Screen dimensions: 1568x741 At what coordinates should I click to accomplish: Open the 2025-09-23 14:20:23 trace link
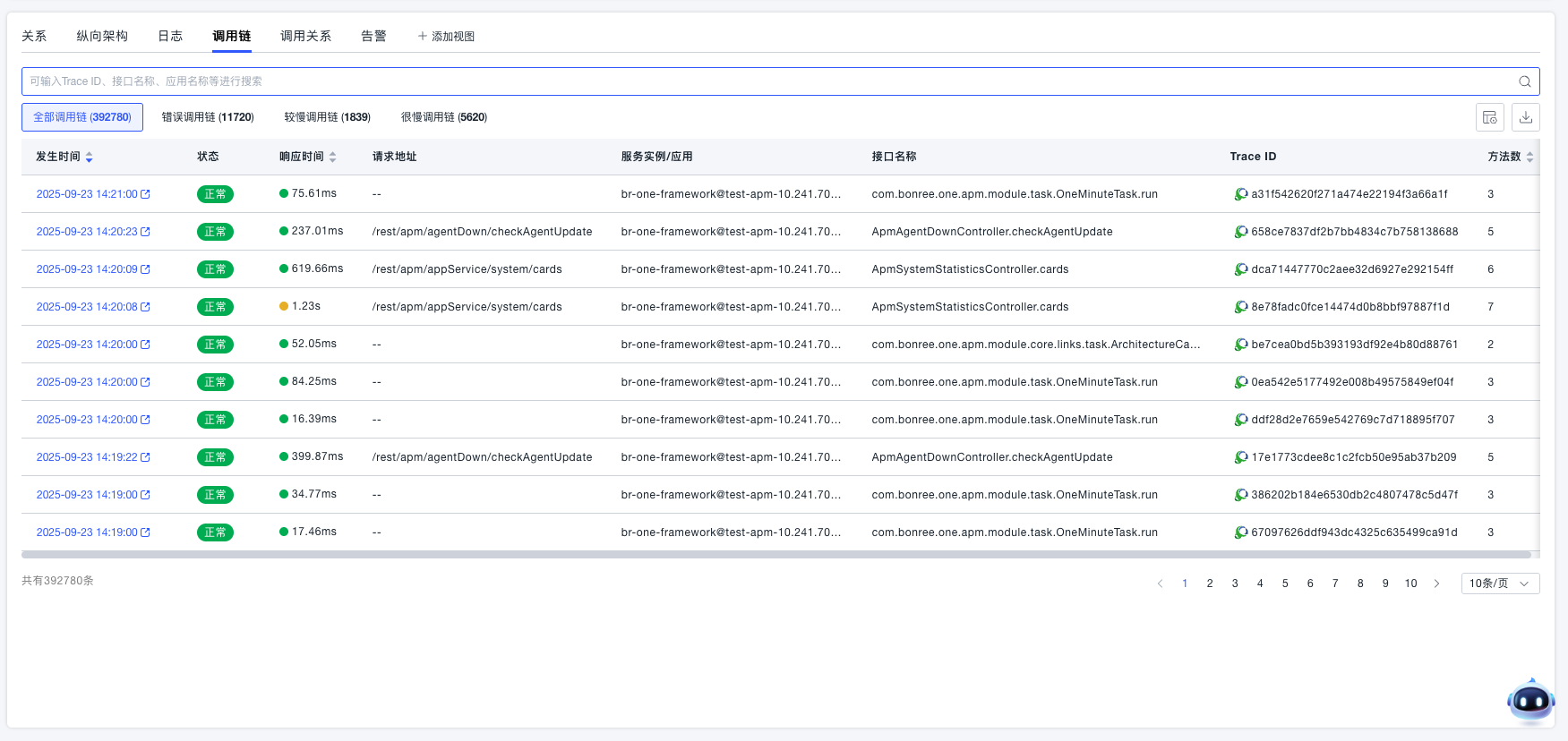pos(87,232)
